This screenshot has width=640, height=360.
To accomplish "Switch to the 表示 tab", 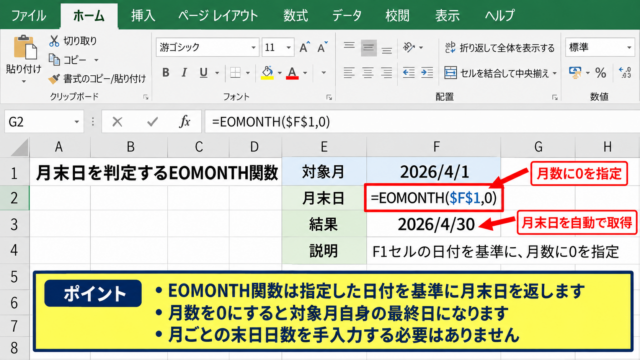I will (447, 16).
